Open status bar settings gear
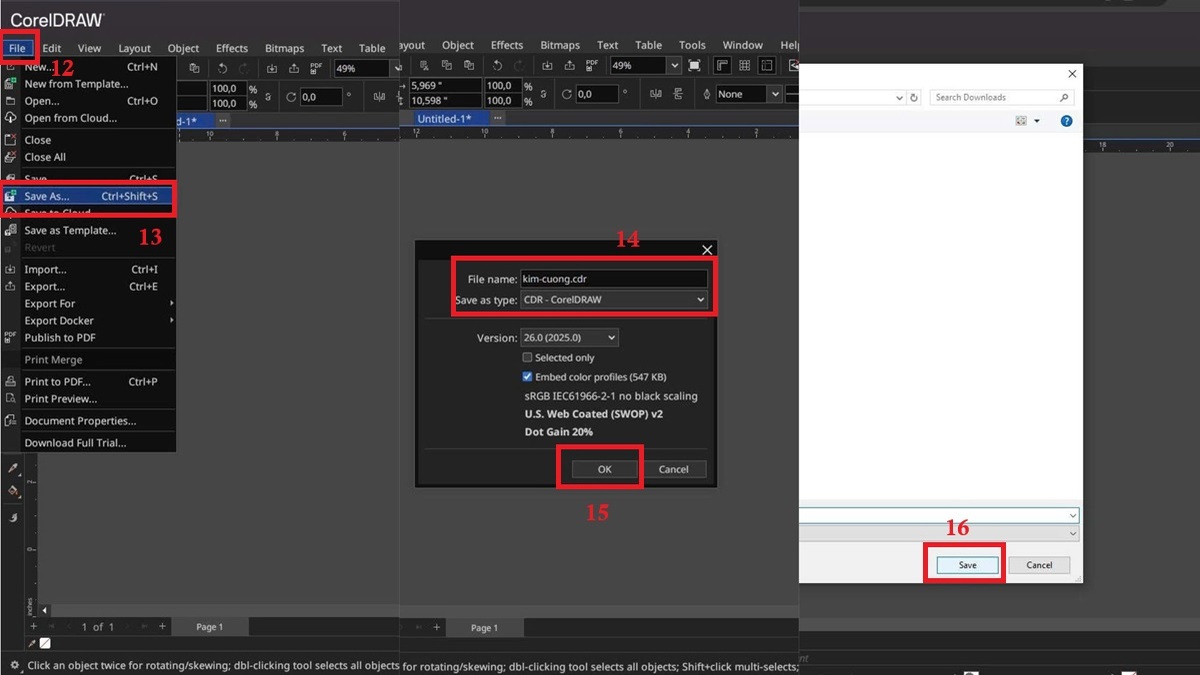The width and height of the screenshot is (1200, 675). click(13, 665)
